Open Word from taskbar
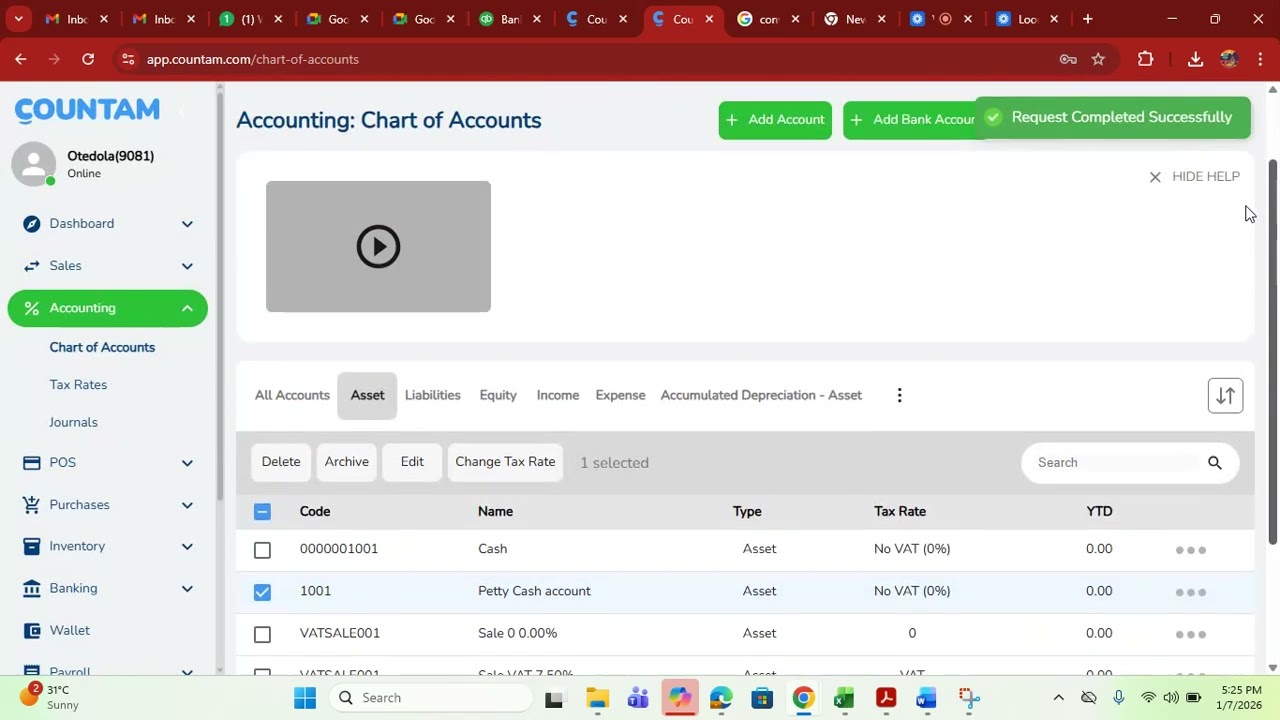 (x=926, y=698)
